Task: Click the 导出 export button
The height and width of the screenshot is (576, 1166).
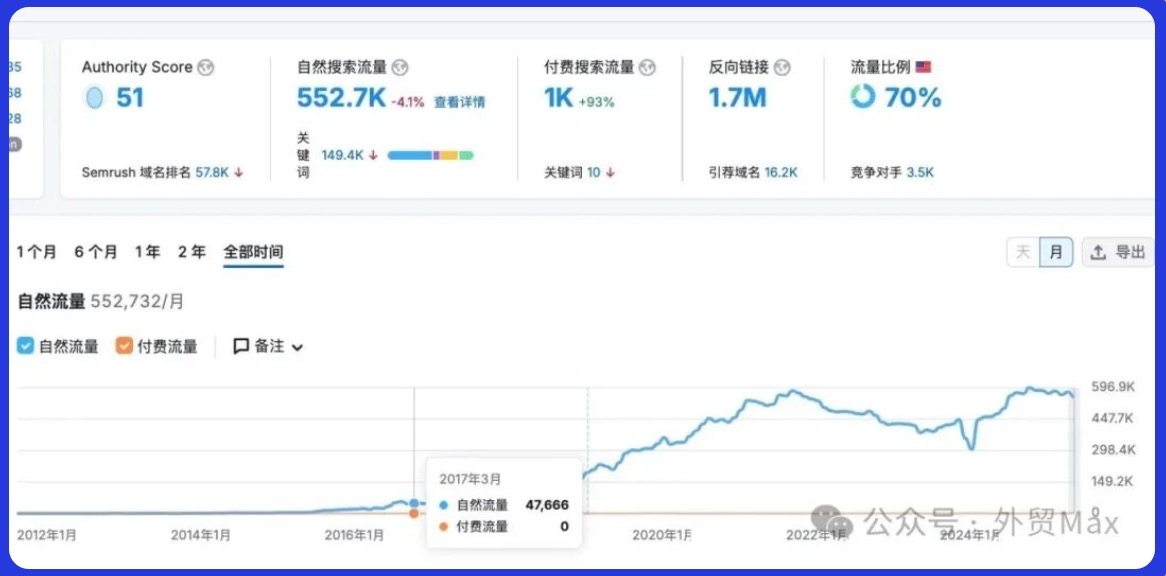Action: (x=1118, y=253)
